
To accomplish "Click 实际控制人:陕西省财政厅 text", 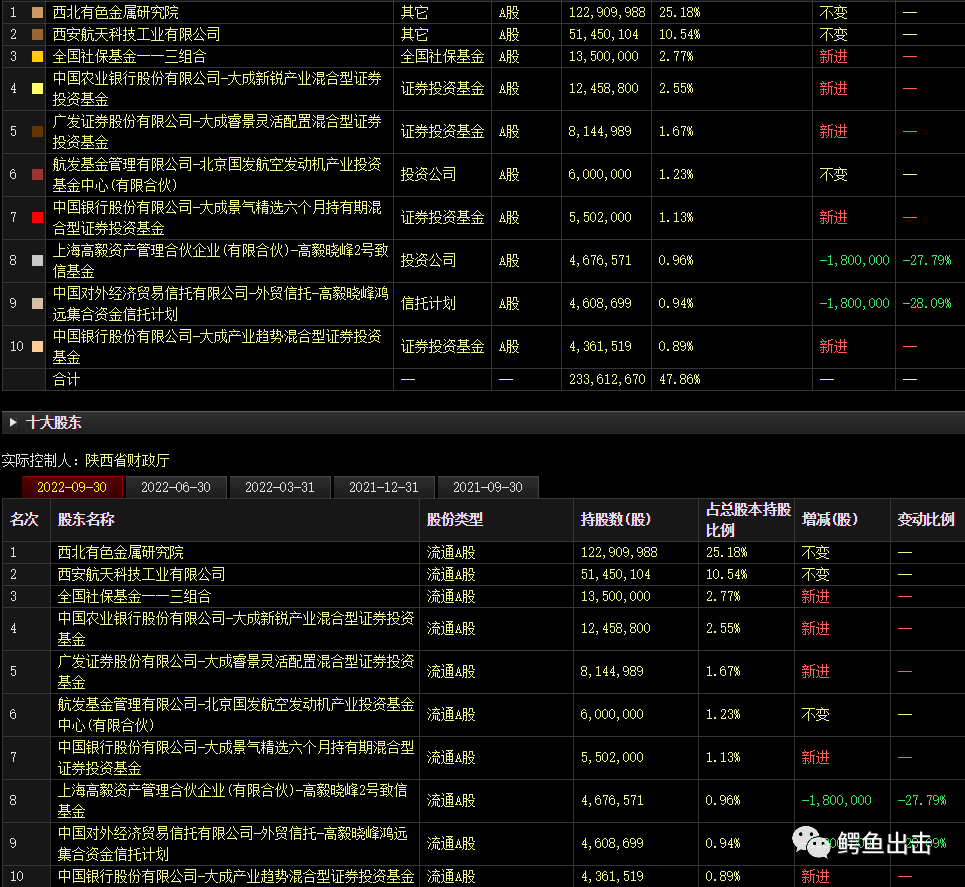I will (x=86, y=460).
